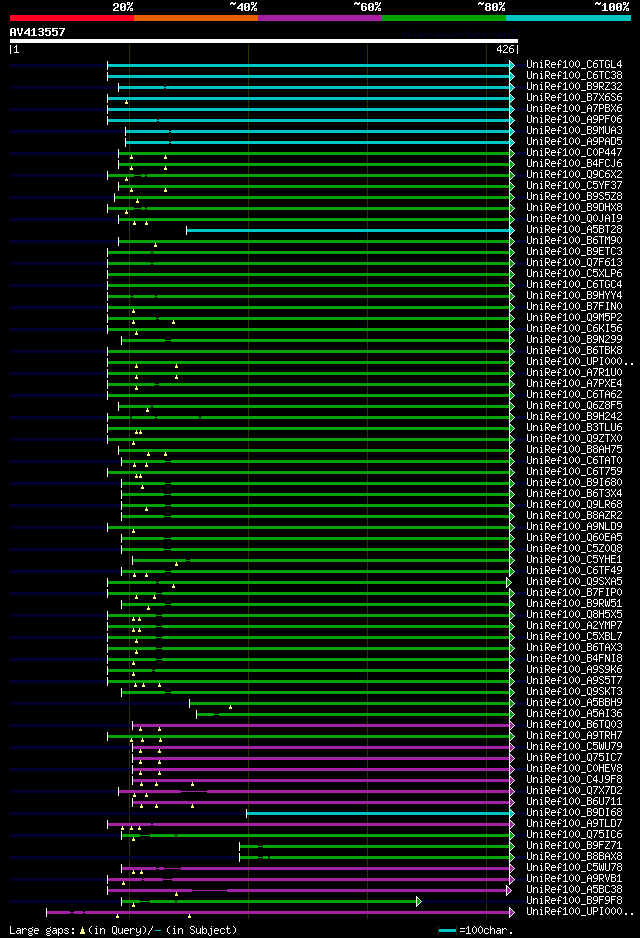
Task: Click the purple ~60% legend segment
Action: [x=320, y=18]
